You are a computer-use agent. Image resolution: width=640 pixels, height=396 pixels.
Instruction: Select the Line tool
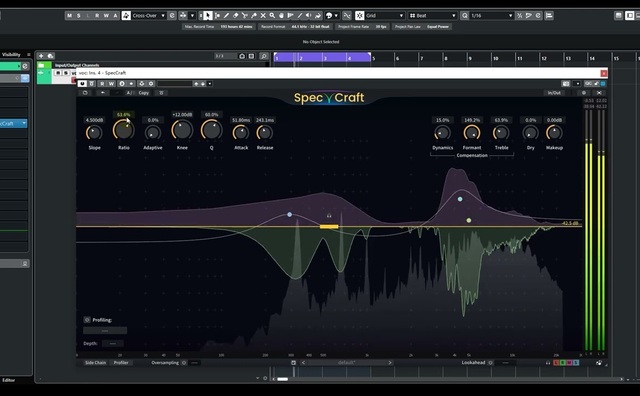(x=300, y=16)
